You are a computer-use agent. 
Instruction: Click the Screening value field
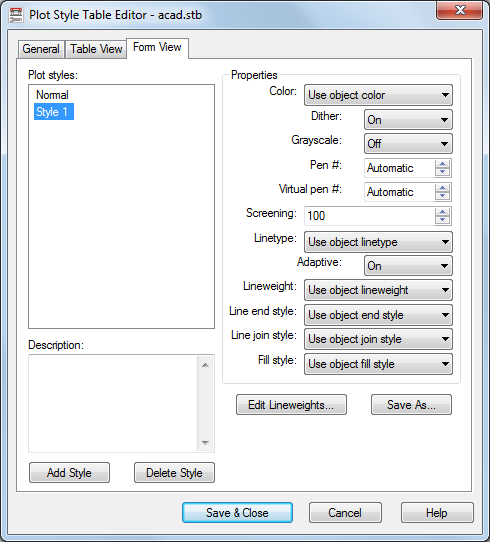[369, 216]
